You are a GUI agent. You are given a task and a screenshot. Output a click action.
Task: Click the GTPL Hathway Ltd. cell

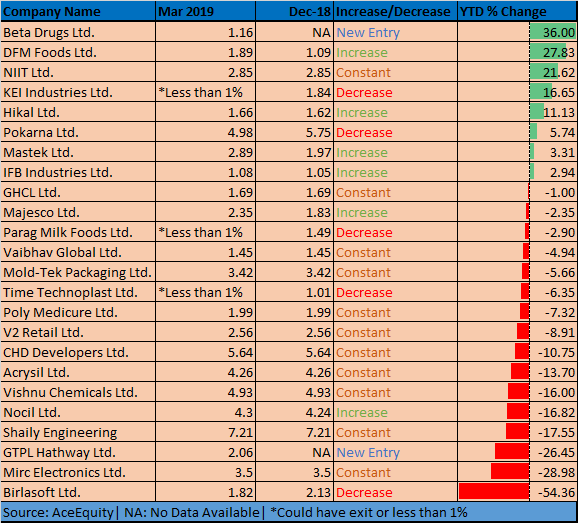pyautogui.click(x=78, y=453)
